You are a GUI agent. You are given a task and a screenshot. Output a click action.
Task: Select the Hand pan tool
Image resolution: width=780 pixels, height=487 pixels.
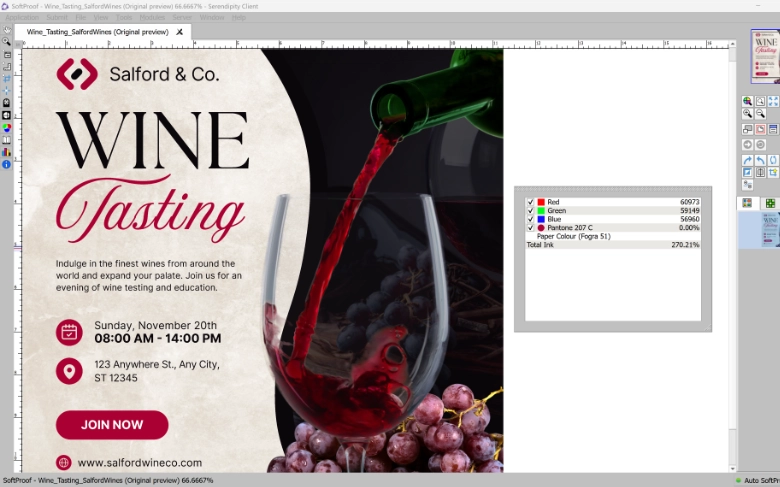coord(7,30)
